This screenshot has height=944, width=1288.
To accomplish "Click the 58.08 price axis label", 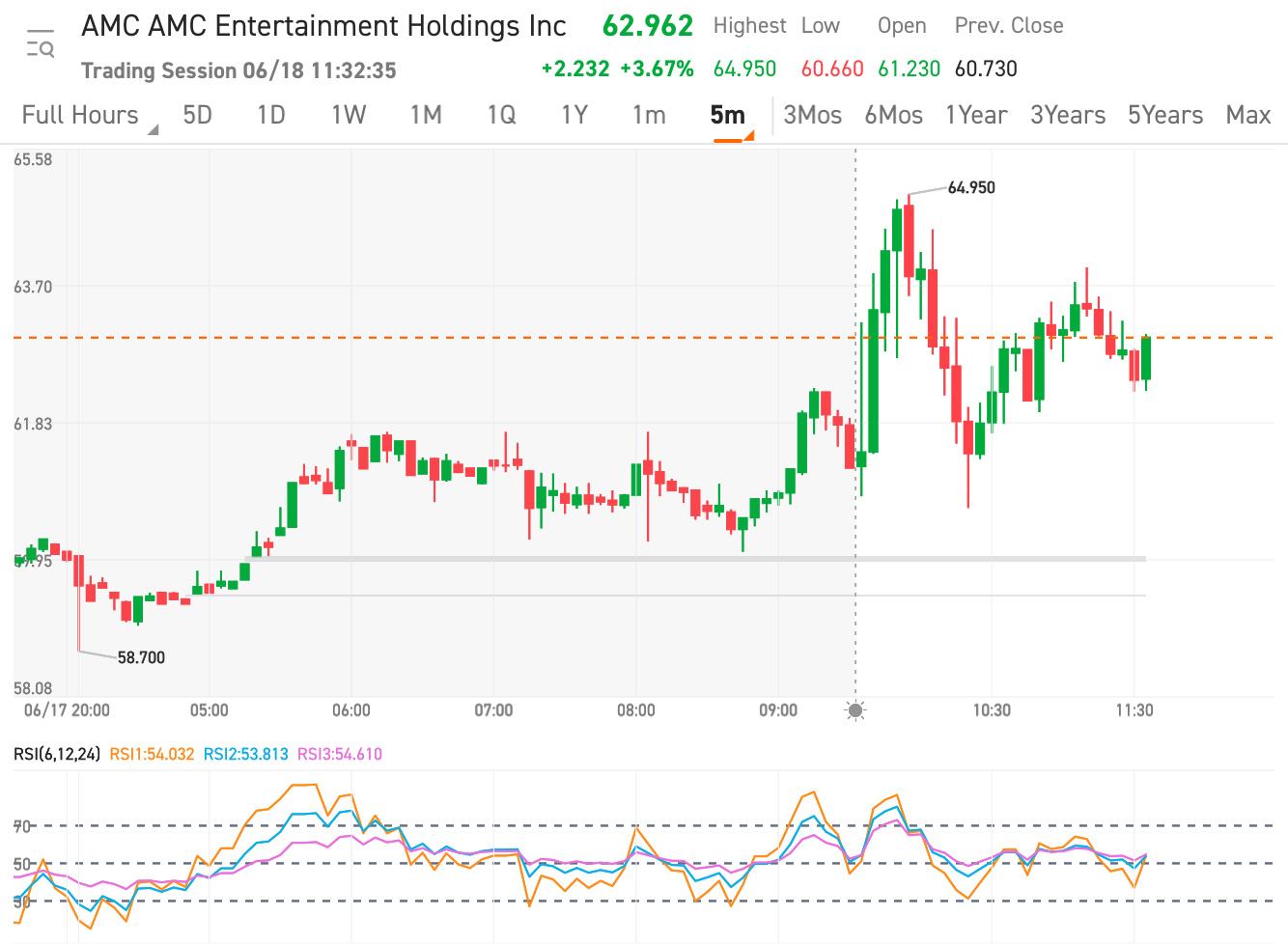I will coord(33,688).
